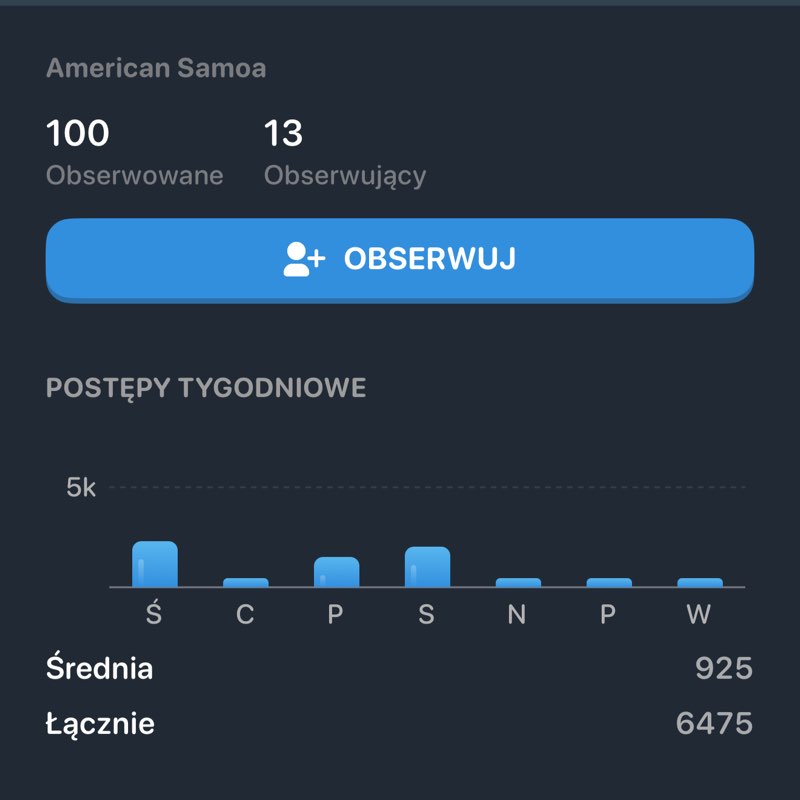Tap the OBSERWUJ follow button

pos(399,260)
